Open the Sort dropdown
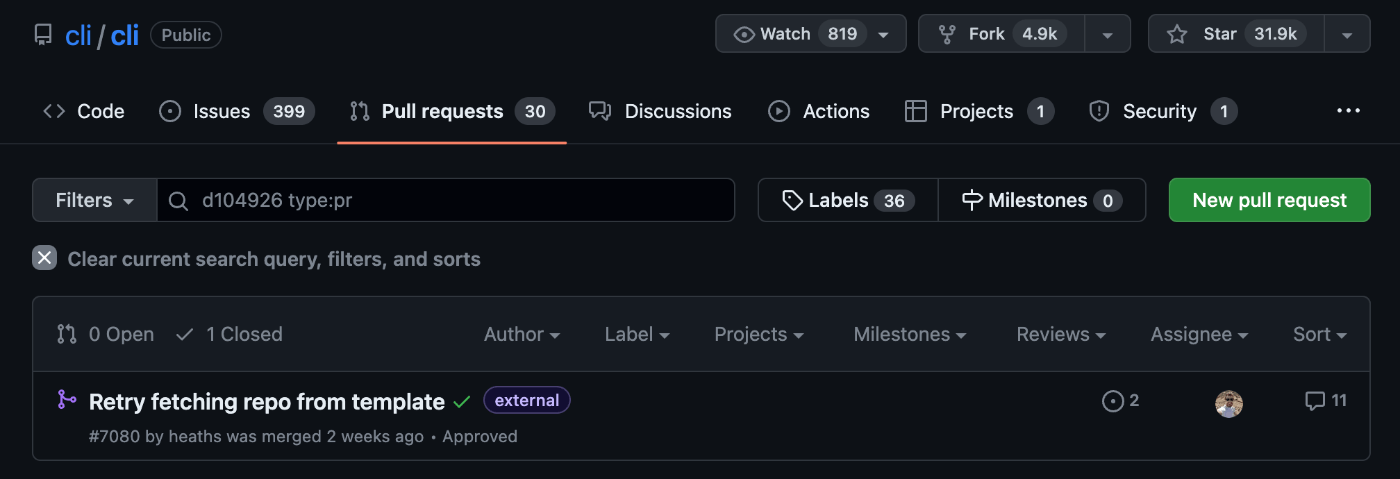 click(1320, 334)
